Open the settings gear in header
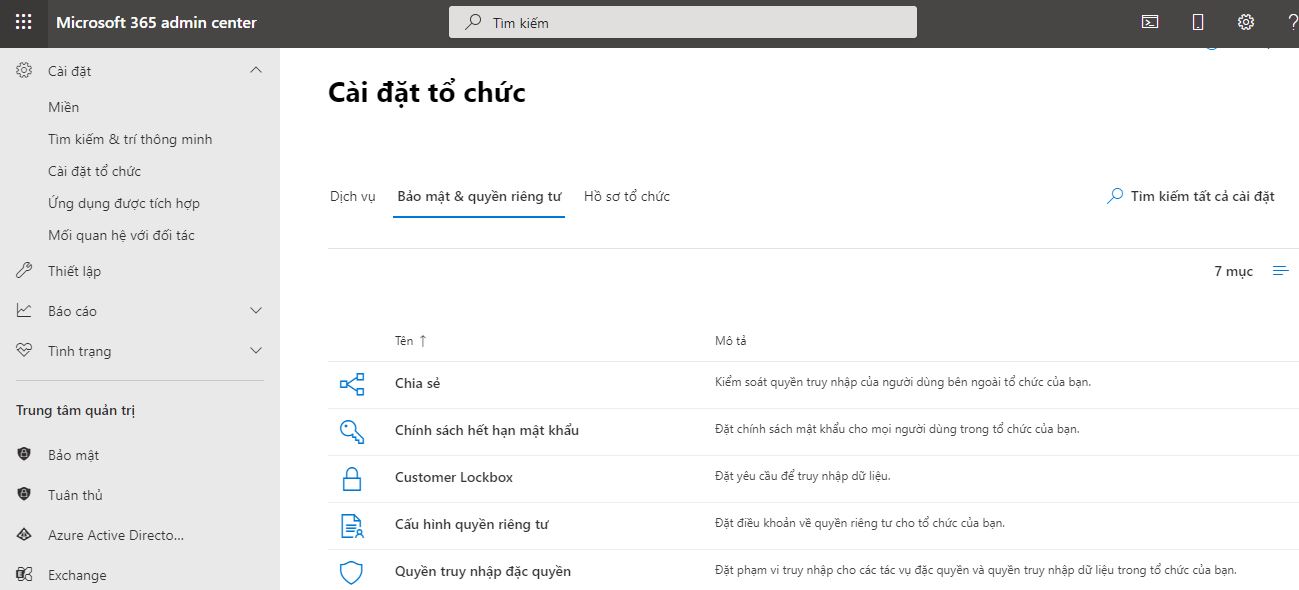 pos(1245,22)
